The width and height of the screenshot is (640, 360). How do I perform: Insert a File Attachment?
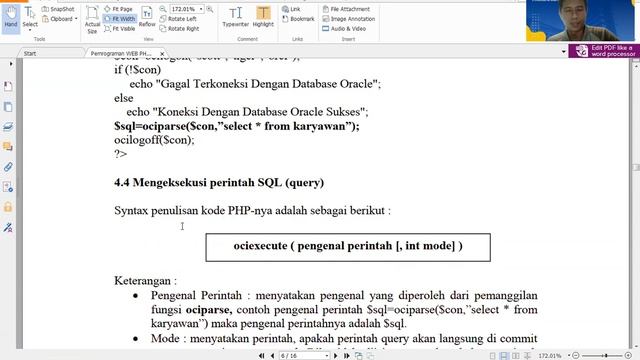346,9
